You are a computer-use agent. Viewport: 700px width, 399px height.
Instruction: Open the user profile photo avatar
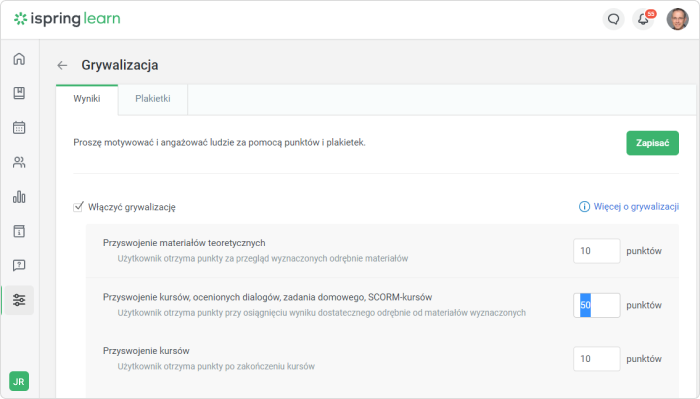[x=677, y=19]
